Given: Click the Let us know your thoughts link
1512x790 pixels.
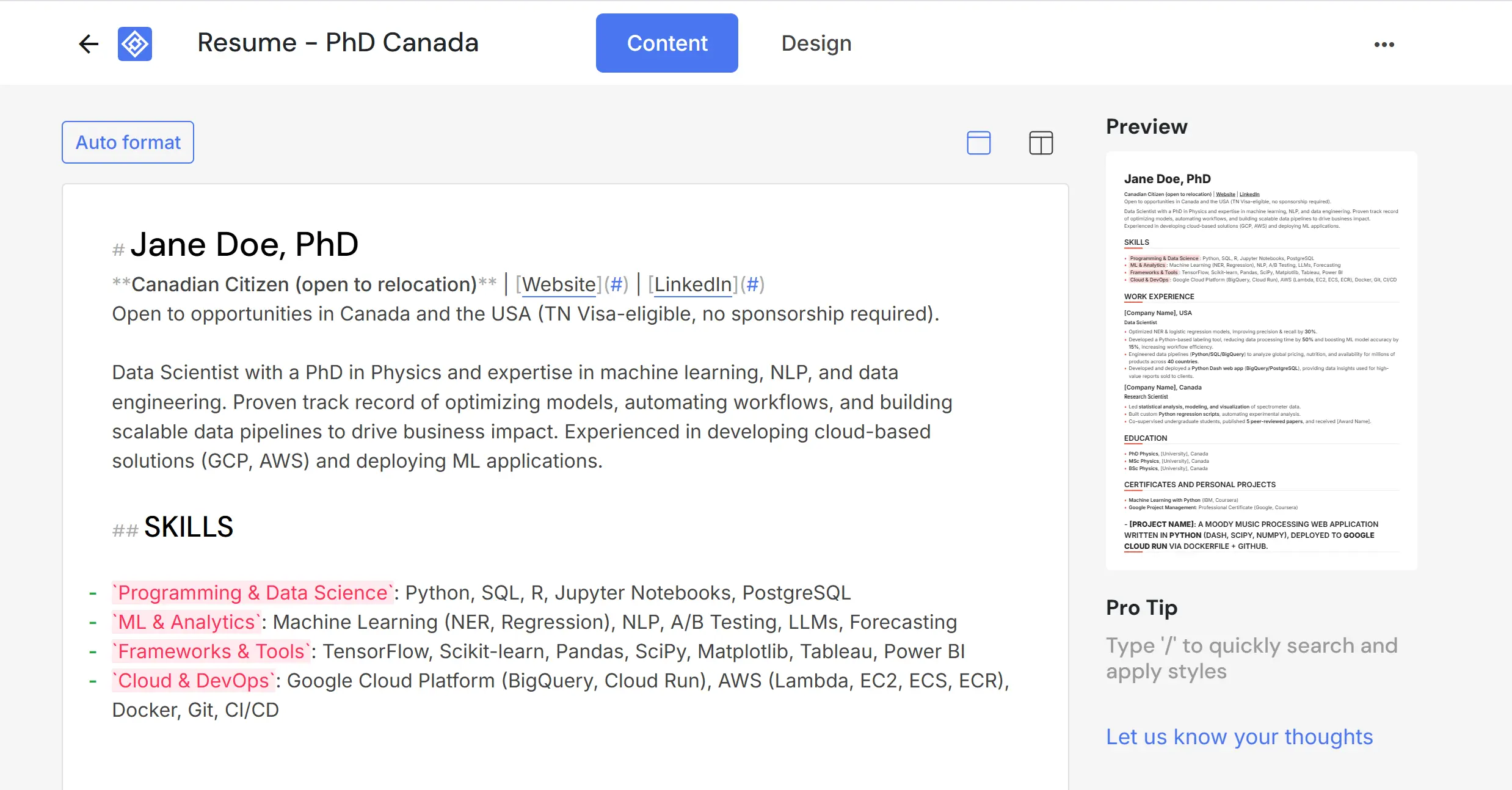Looking at the screenshot, I should coord(1239,737).
